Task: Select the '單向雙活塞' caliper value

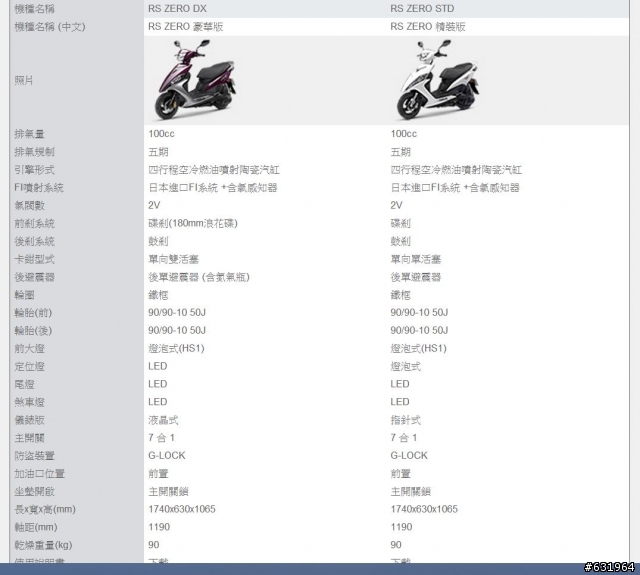Action: pyautogui.click(x=173, y=259)
